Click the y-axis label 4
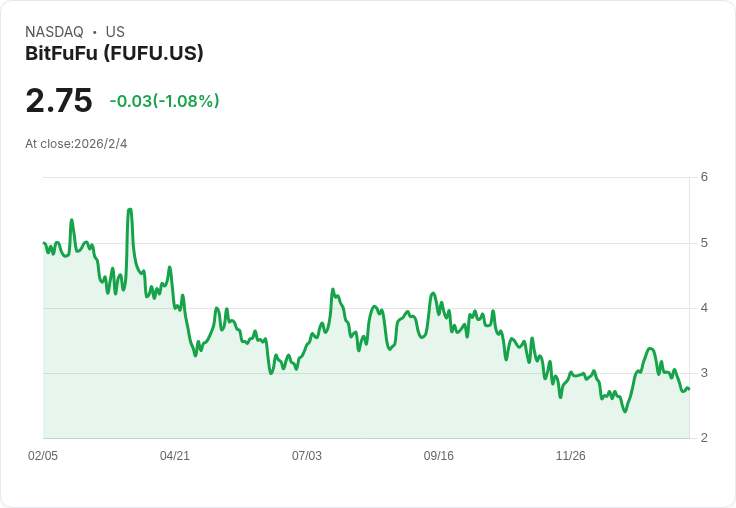This screenshot has width=736, height=508. point(704,308)
